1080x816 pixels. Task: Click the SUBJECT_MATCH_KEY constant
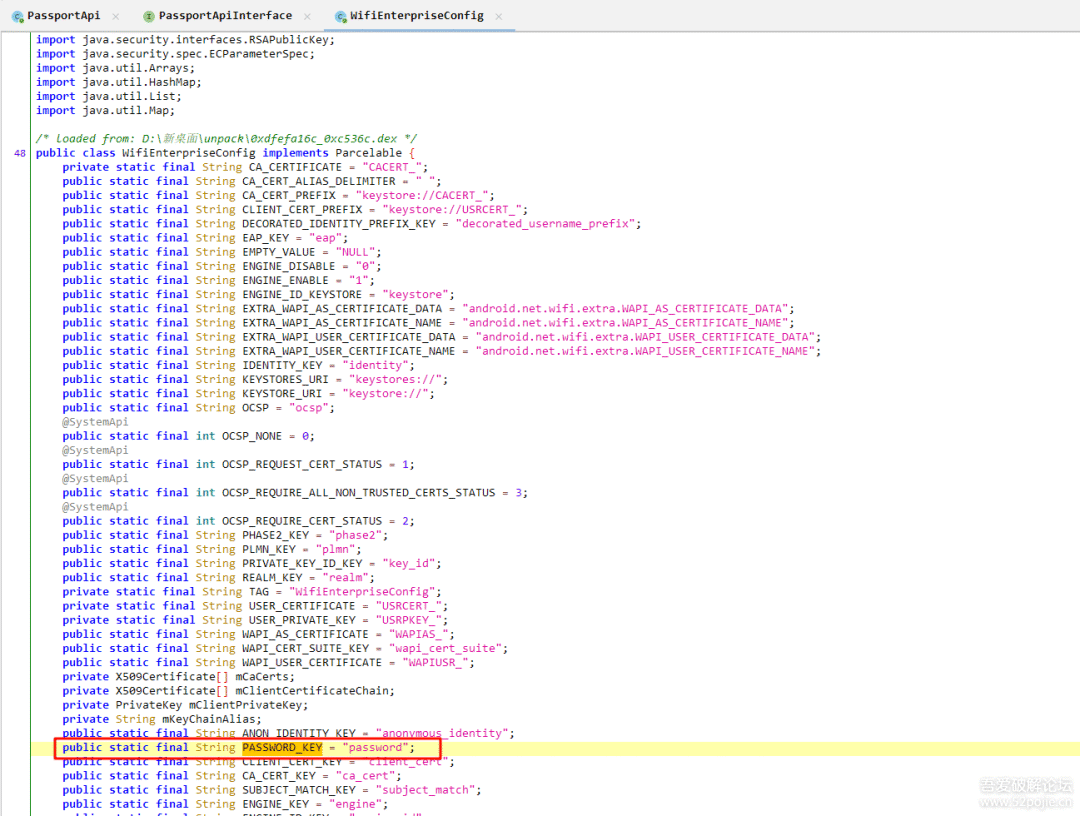[299, 790]
